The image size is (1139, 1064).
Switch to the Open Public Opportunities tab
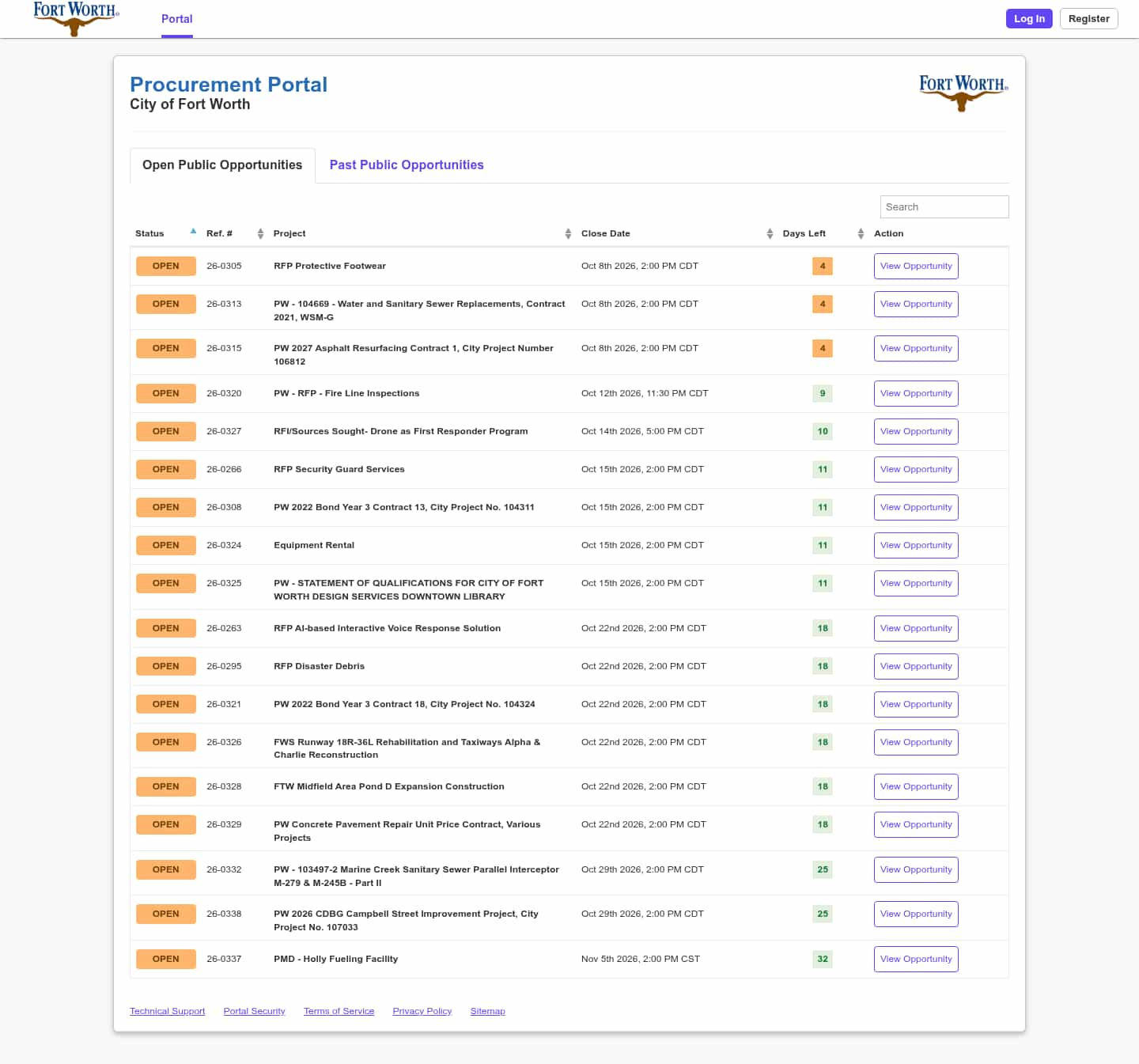tap(222, 165)
